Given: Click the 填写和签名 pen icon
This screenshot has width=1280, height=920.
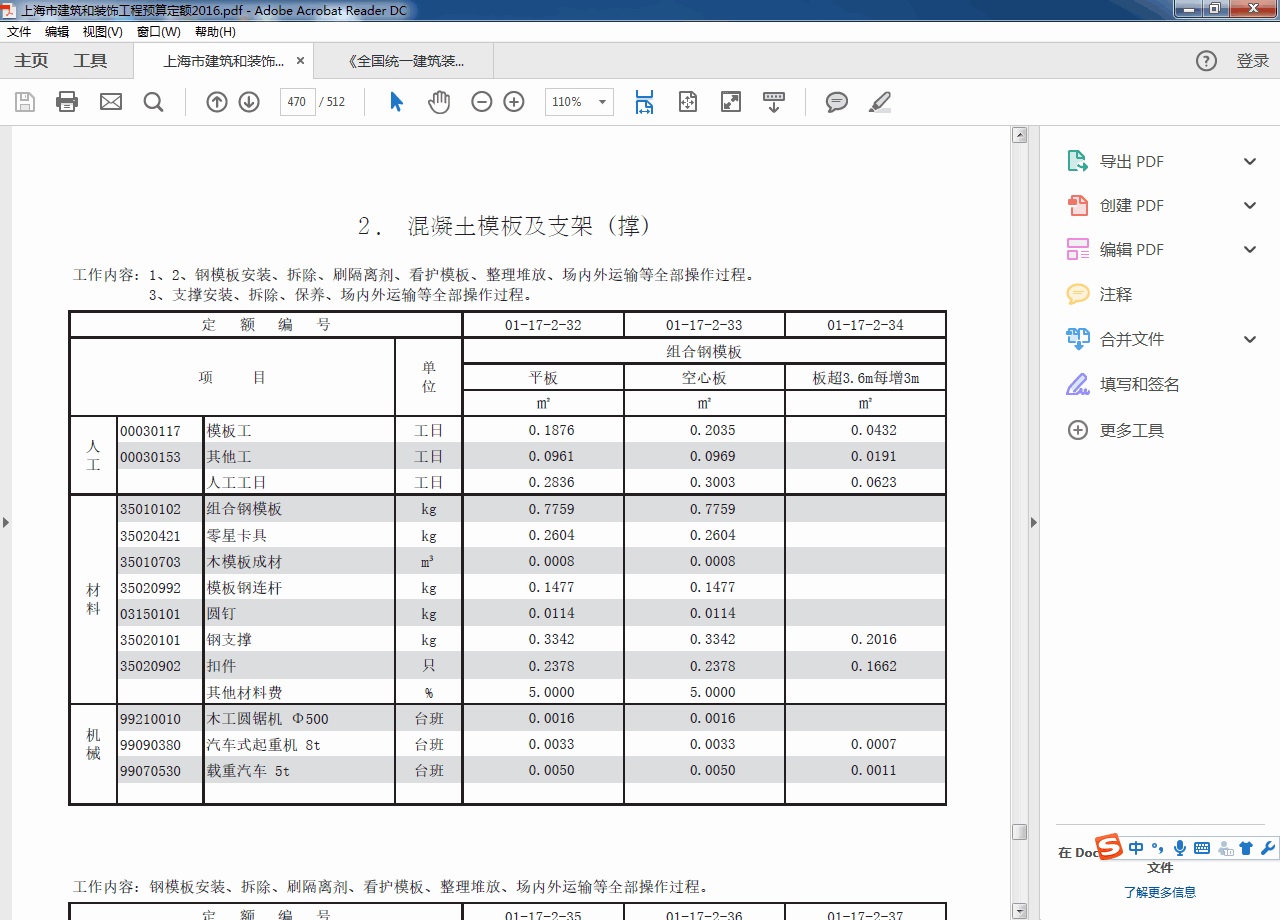Looking at the screenshot, I should [1077, 384].
